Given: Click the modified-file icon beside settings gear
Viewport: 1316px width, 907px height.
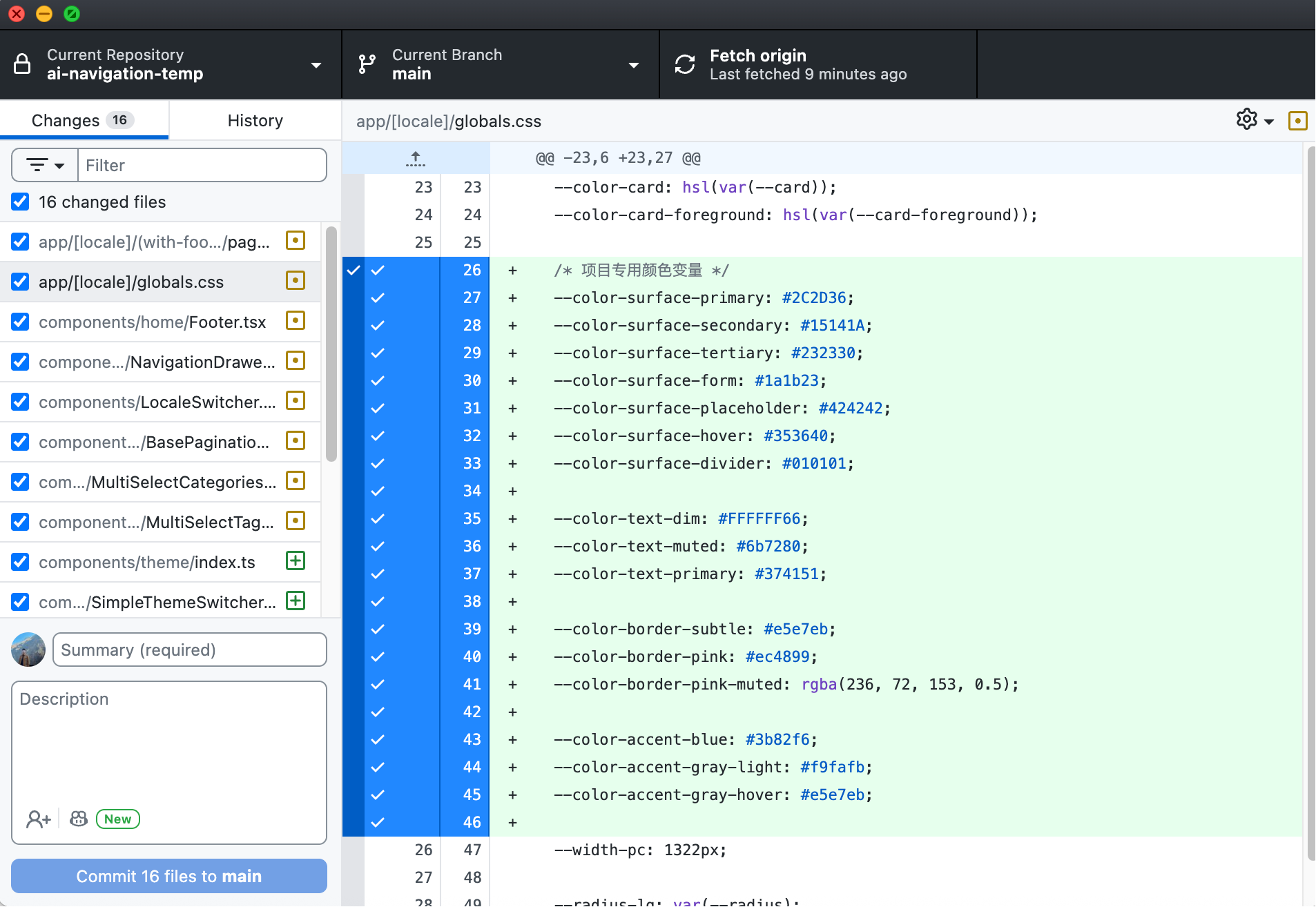Looking at the screenshot, I should click(x=1297, y=121).
